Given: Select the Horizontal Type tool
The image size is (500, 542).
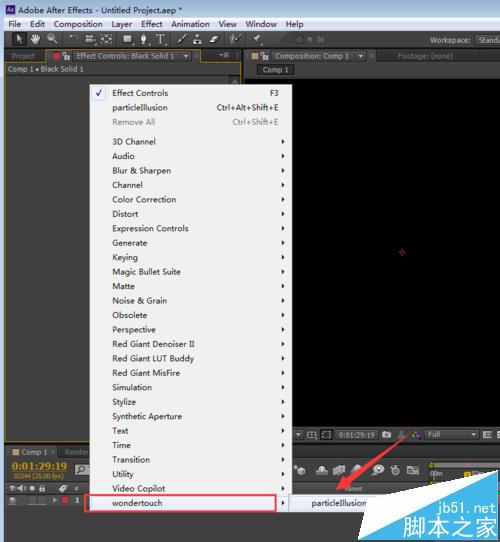Looking at the screenshot, I should 160,39.
